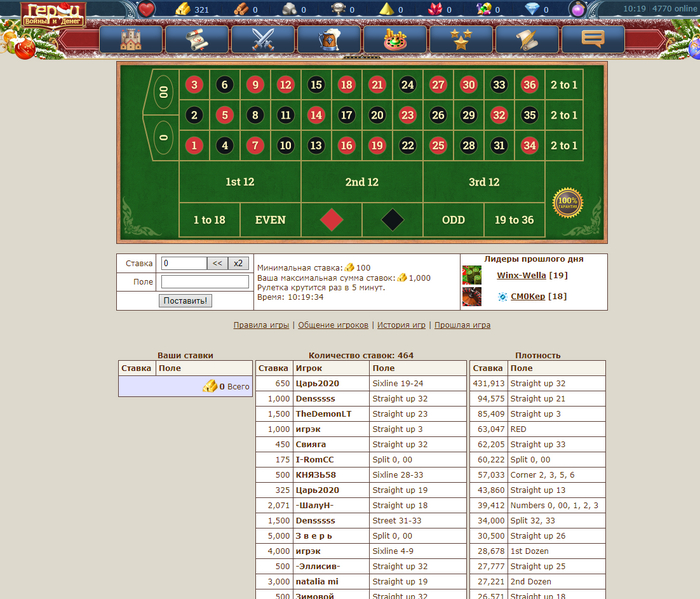The height and width of the screenshot is (599, 700).
Task: Click the game logo with Santa hat
Action: pyautogui.click(x=53, y=15)
